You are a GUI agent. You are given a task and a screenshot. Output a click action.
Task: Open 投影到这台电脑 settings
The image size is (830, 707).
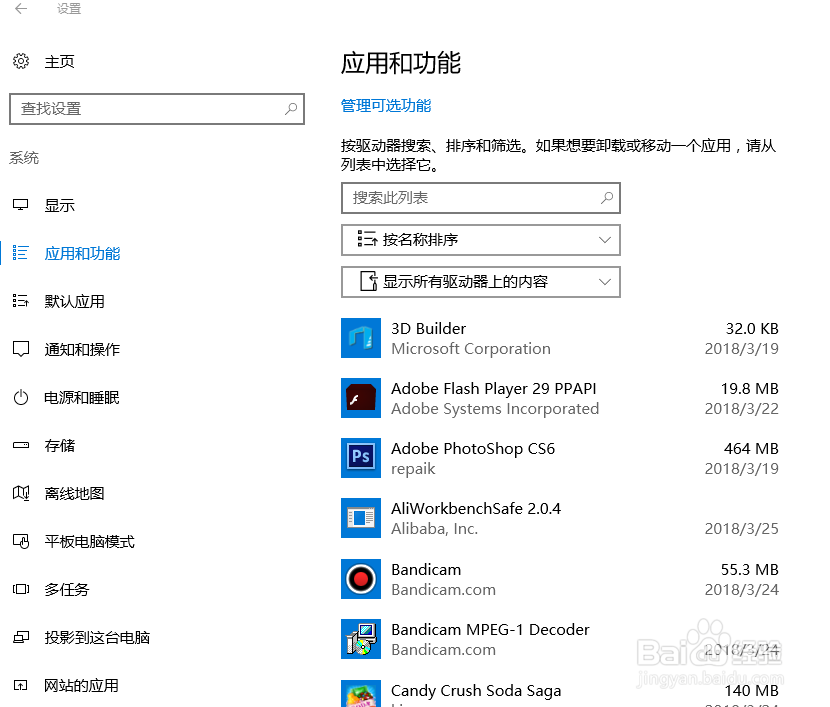pyautogui.click(x=97, y=638)
